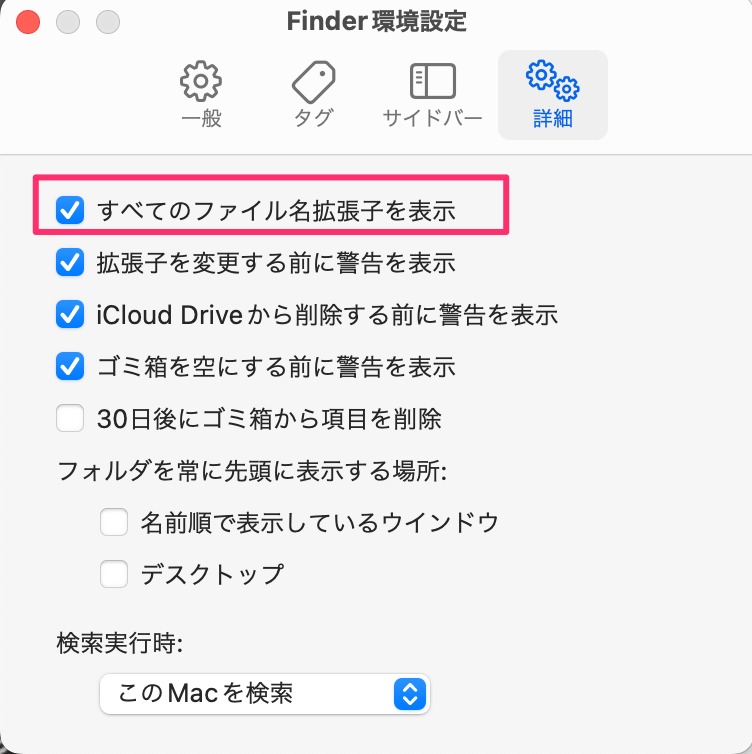This screenshot has height=754, width=752.
Task: Click the middle gray minimize window button
Action: (68, 22)
